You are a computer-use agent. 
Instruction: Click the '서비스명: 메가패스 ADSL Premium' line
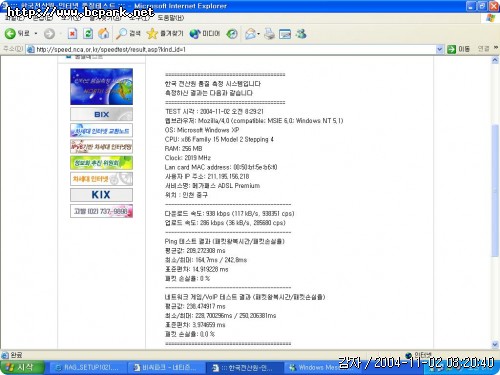(212, 186)
